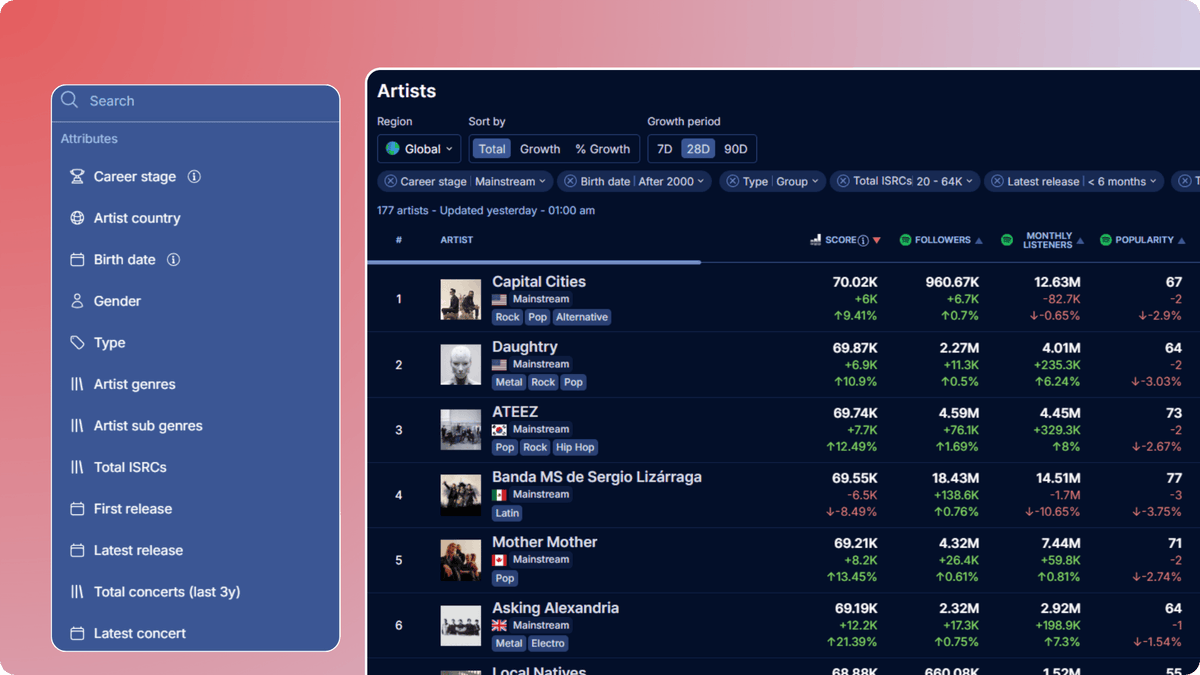Screen dimensions: 1200x675
Task: Click the Latin genre tag
Action: point(508,513)
